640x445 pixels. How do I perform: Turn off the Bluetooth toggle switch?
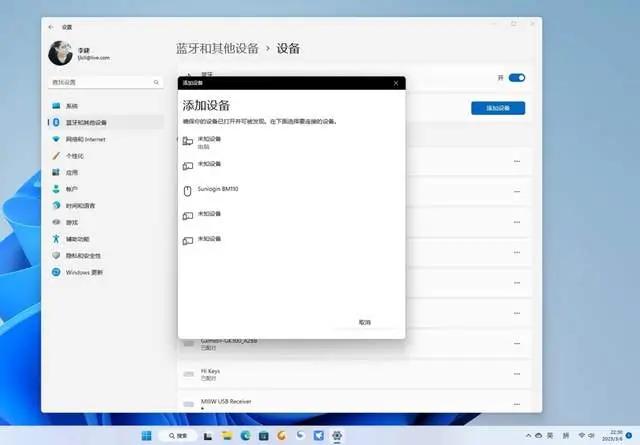tap(517, 78)
